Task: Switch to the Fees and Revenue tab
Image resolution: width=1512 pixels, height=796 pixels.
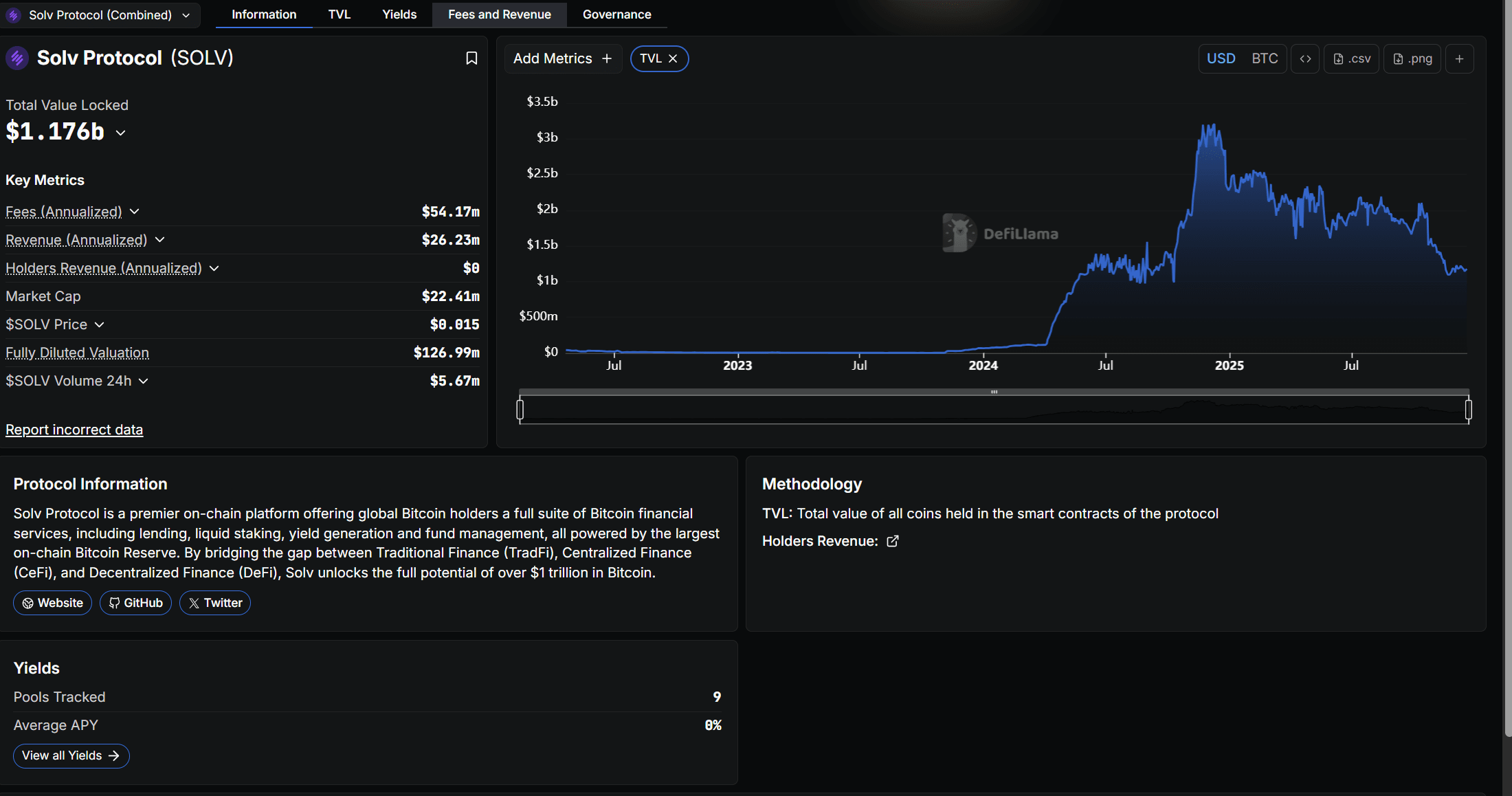Action: 500,14
